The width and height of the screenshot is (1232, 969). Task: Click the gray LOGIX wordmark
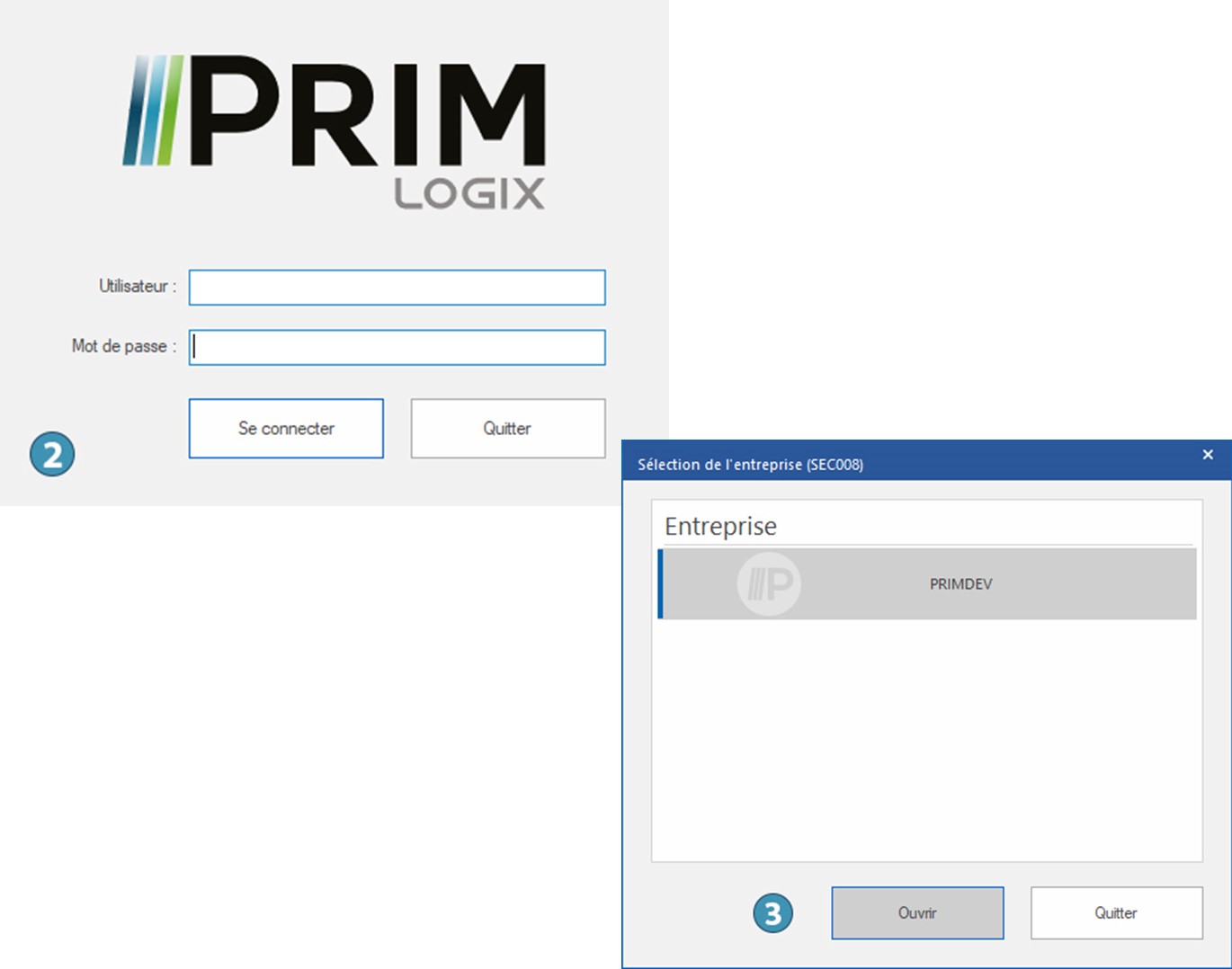pyautogui.click(x=469, y=194)
